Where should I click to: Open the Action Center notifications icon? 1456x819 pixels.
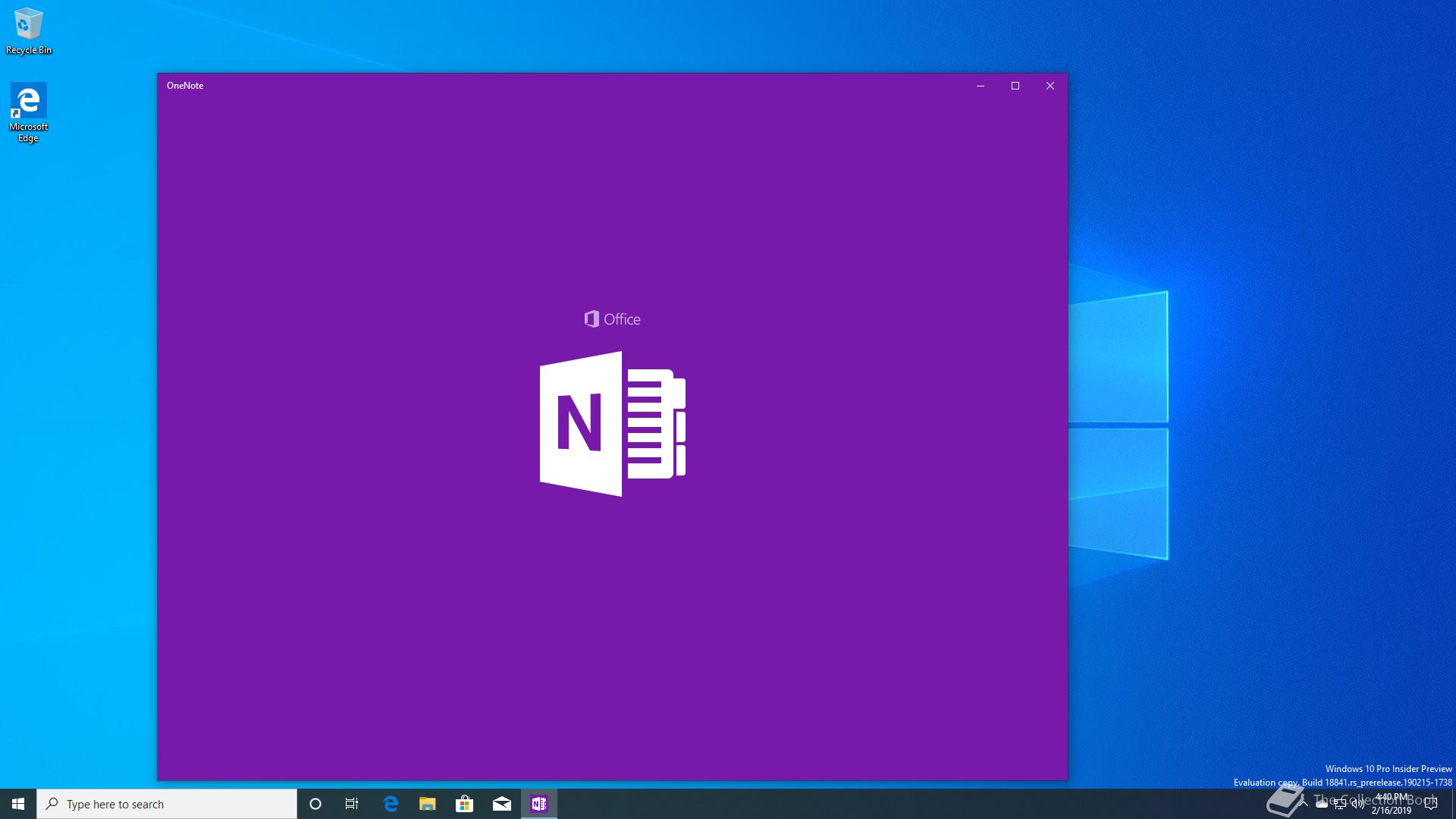point(1431,804)
